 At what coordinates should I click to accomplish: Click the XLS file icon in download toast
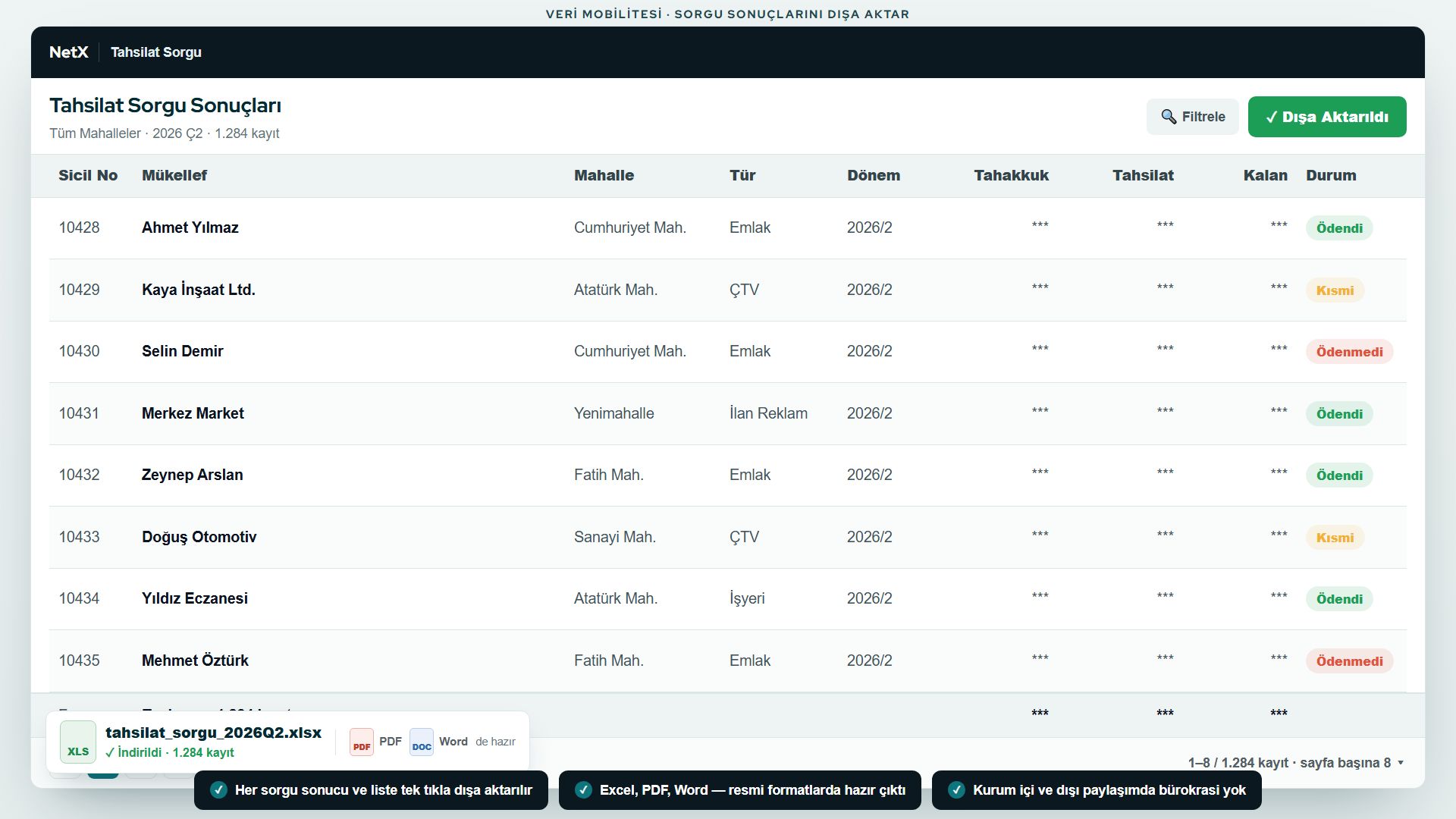[x=78, y=742]
